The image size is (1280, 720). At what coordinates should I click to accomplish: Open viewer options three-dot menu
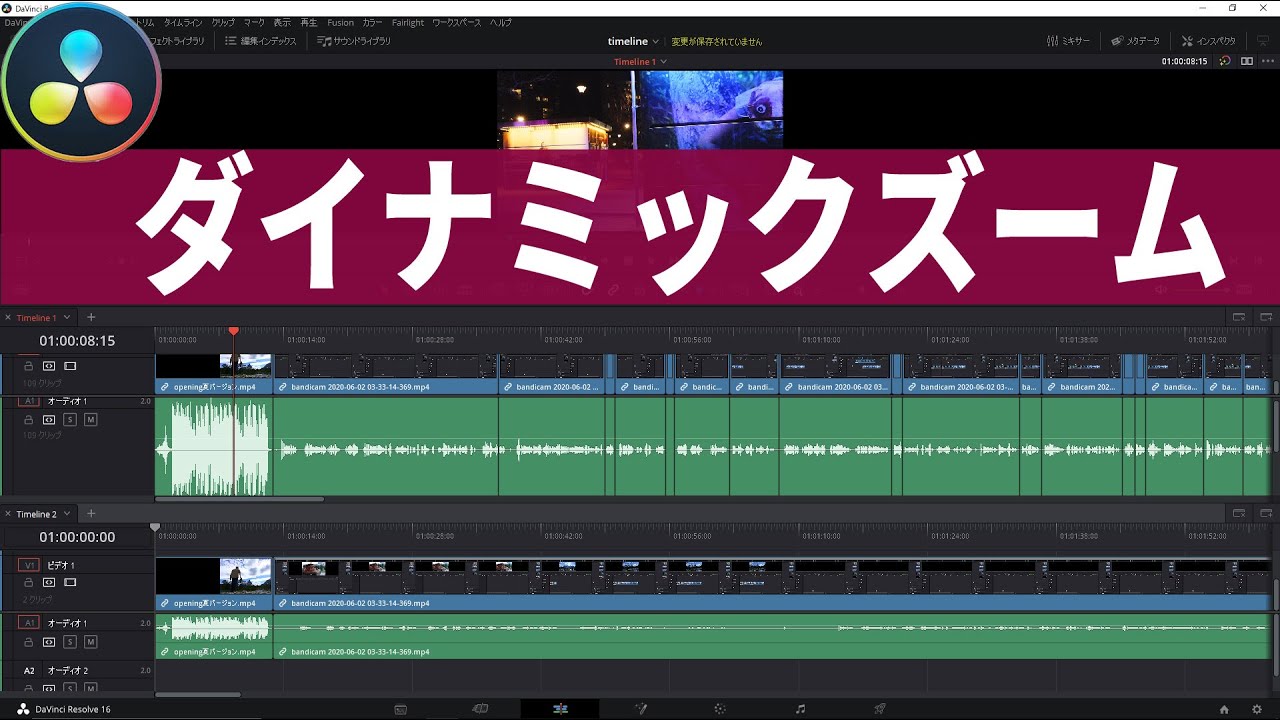pos(1267,61)
